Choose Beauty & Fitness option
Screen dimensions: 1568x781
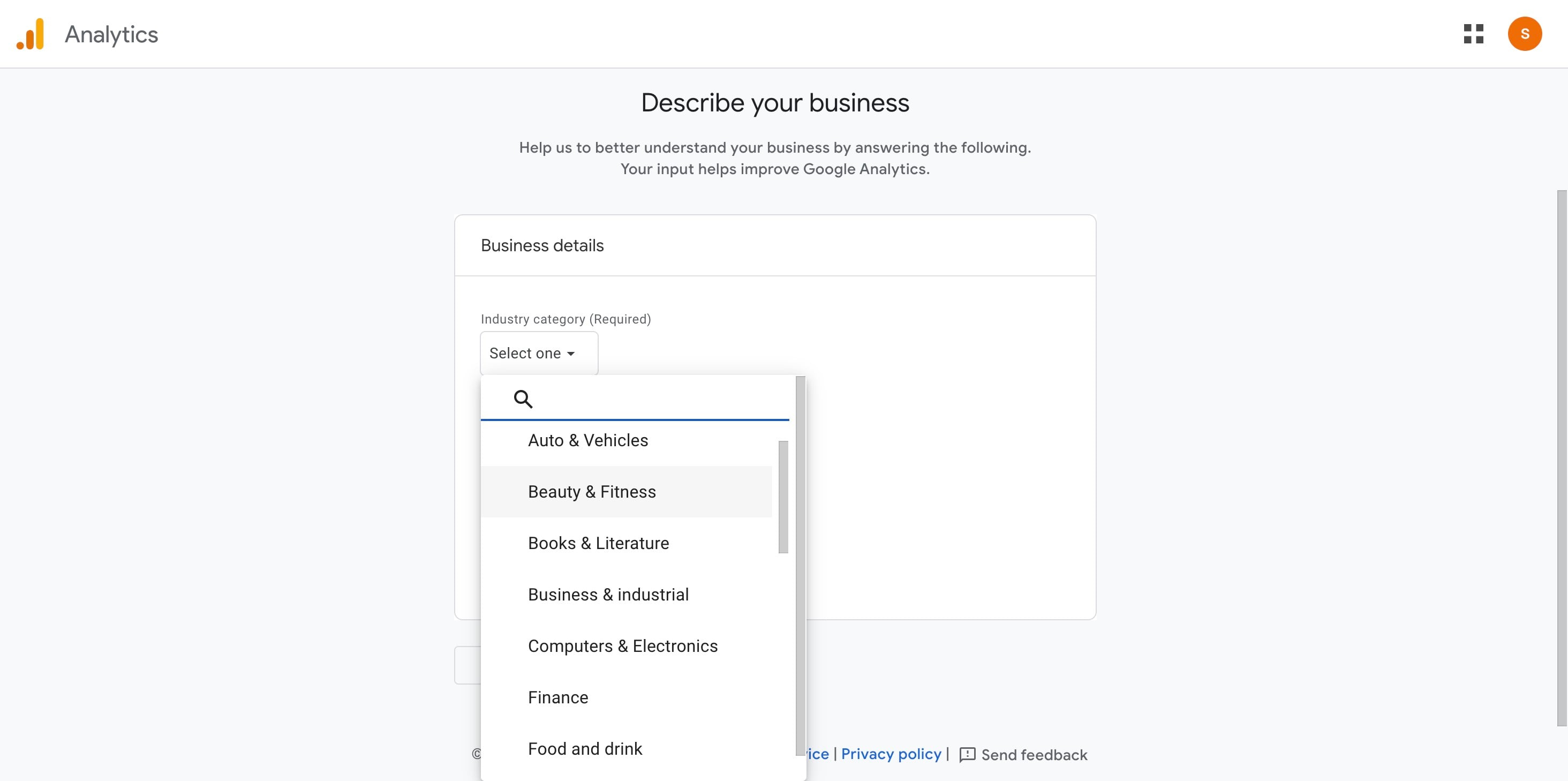click(x=592, y=492)
